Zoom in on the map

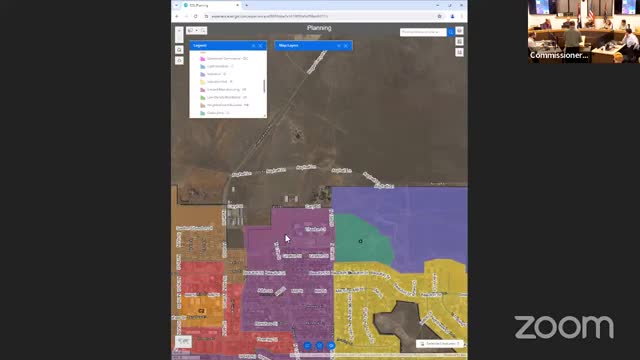tap(179, 31)
